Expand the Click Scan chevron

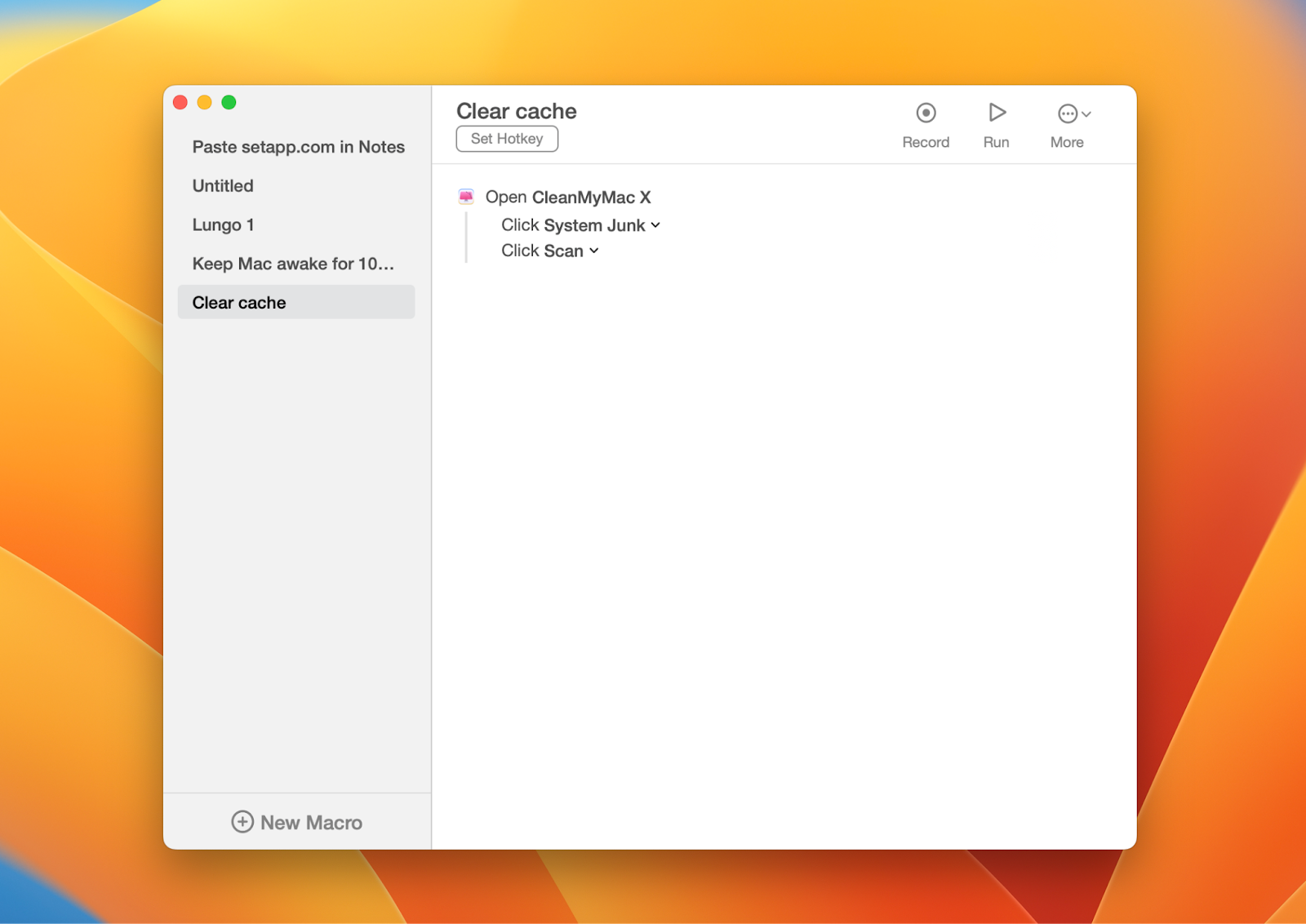pyautogui.click(x=594, y=251)
